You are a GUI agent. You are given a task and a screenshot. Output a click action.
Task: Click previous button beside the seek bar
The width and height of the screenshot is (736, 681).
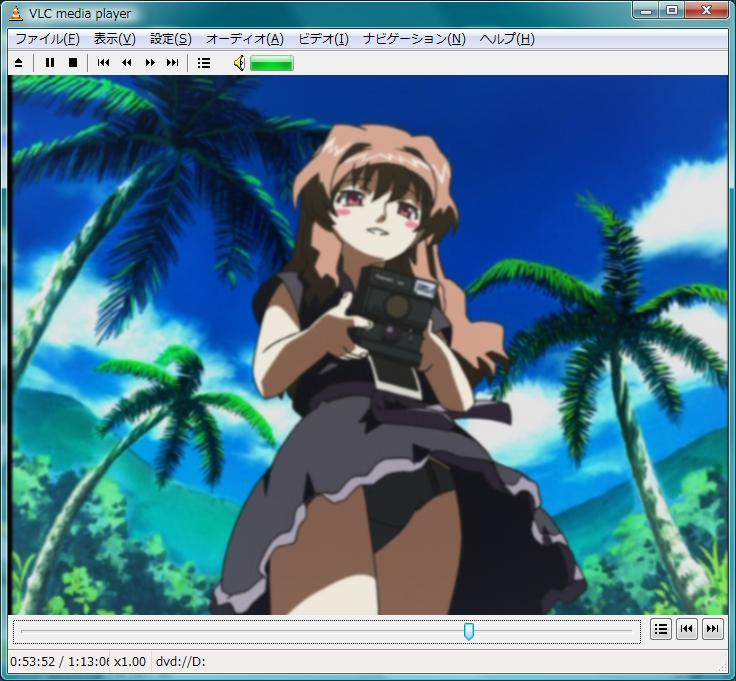[687, 628]
